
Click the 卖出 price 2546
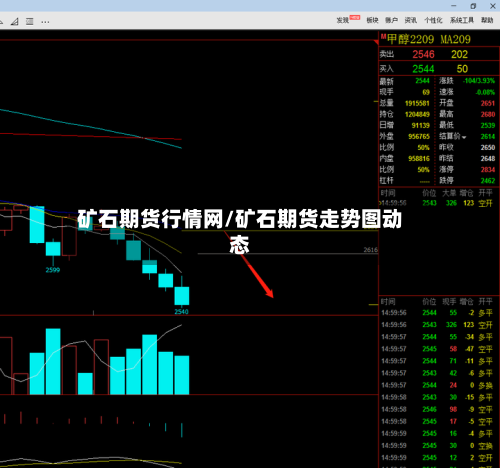[423, 54]
